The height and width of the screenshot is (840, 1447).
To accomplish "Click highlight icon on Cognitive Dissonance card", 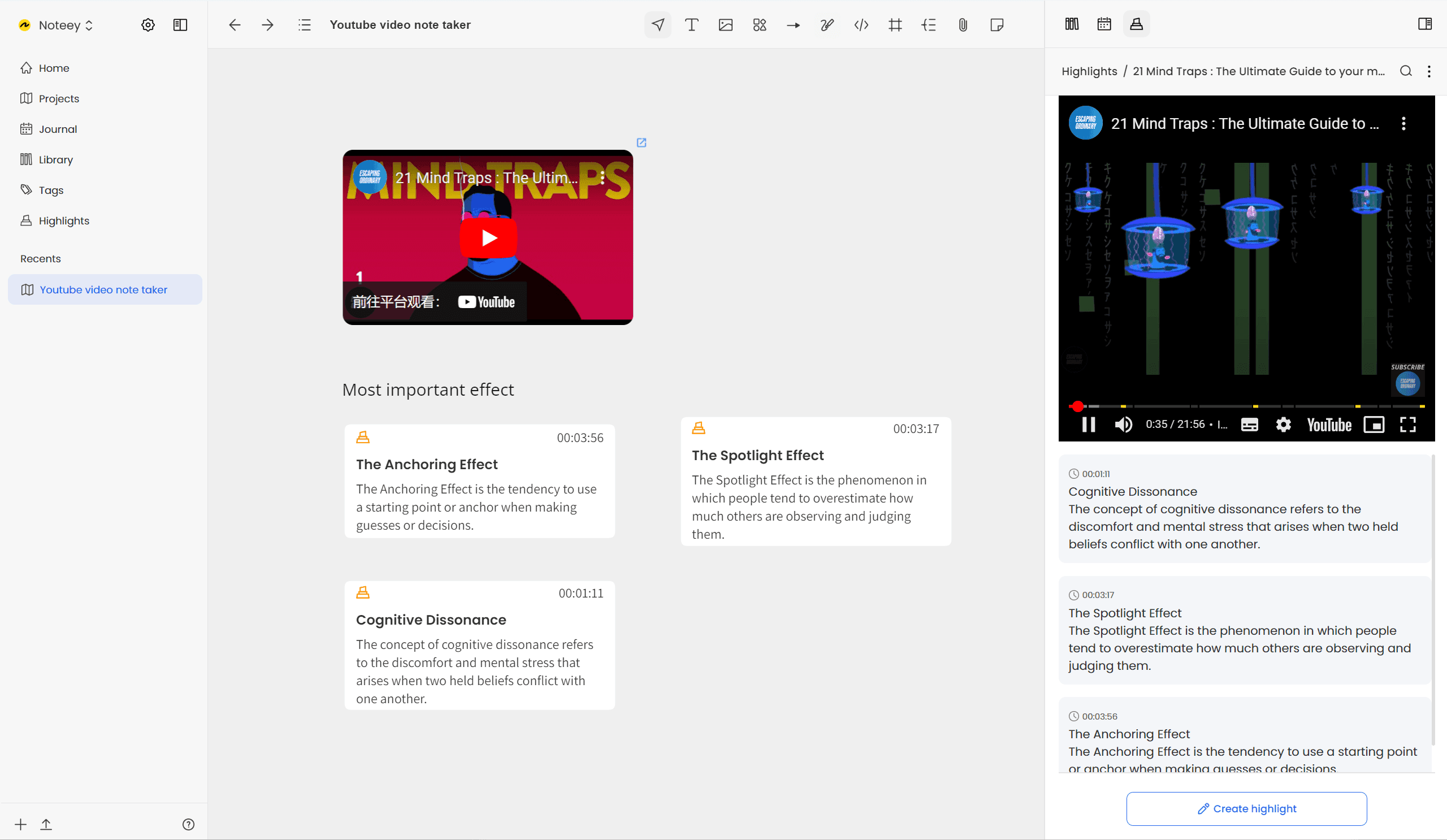I will pyautogui.click(x=363, y=592).
